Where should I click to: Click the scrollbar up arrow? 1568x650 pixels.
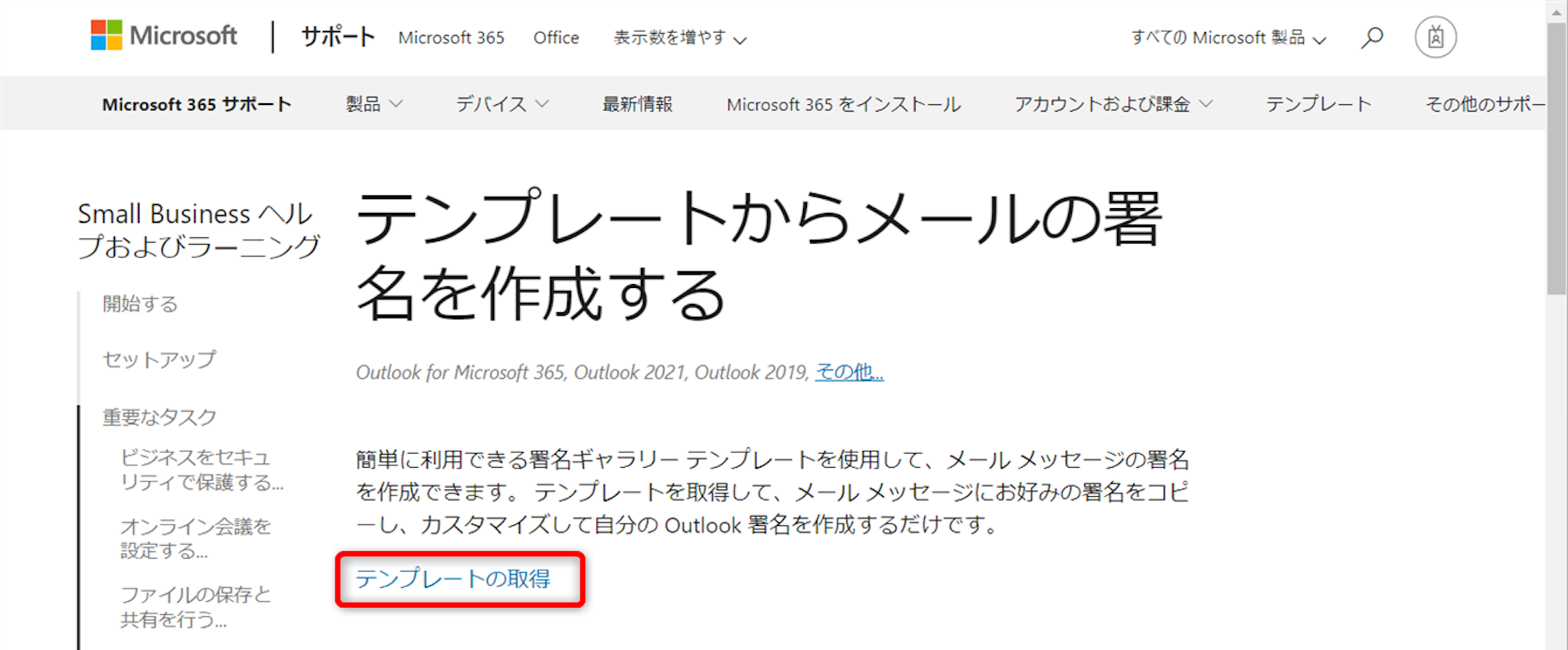pos(1557,11)
